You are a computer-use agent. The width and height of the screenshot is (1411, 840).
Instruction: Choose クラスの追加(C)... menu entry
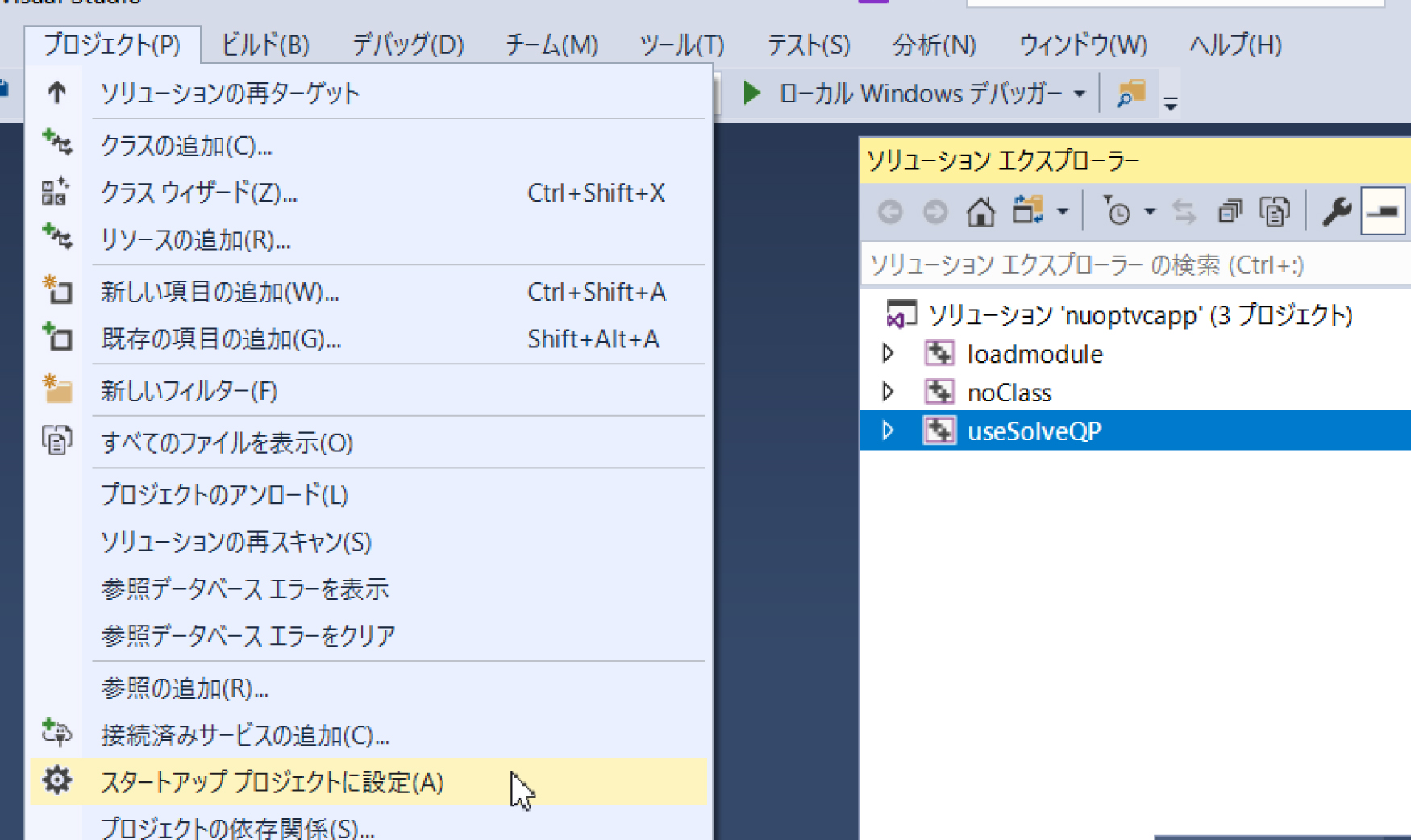(368, 146)
